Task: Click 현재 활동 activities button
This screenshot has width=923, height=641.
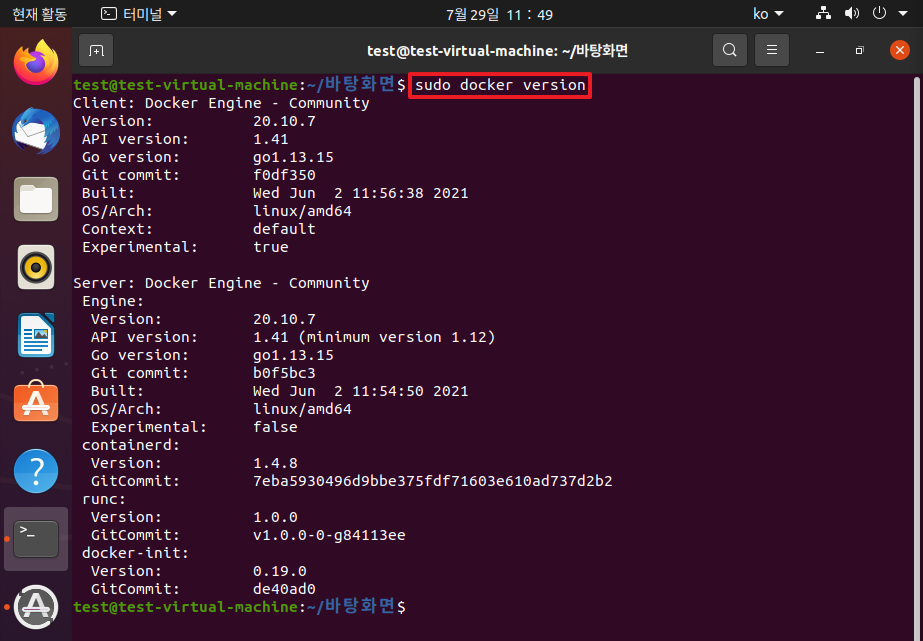Action: (39, 14)
